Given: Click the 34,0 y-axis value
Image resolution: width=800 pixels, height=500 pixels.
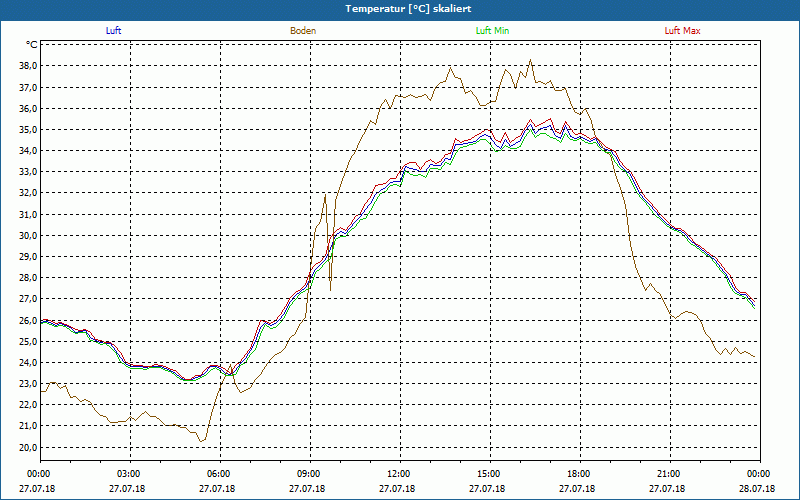Looking at the screenshot, I should point(28,151).
